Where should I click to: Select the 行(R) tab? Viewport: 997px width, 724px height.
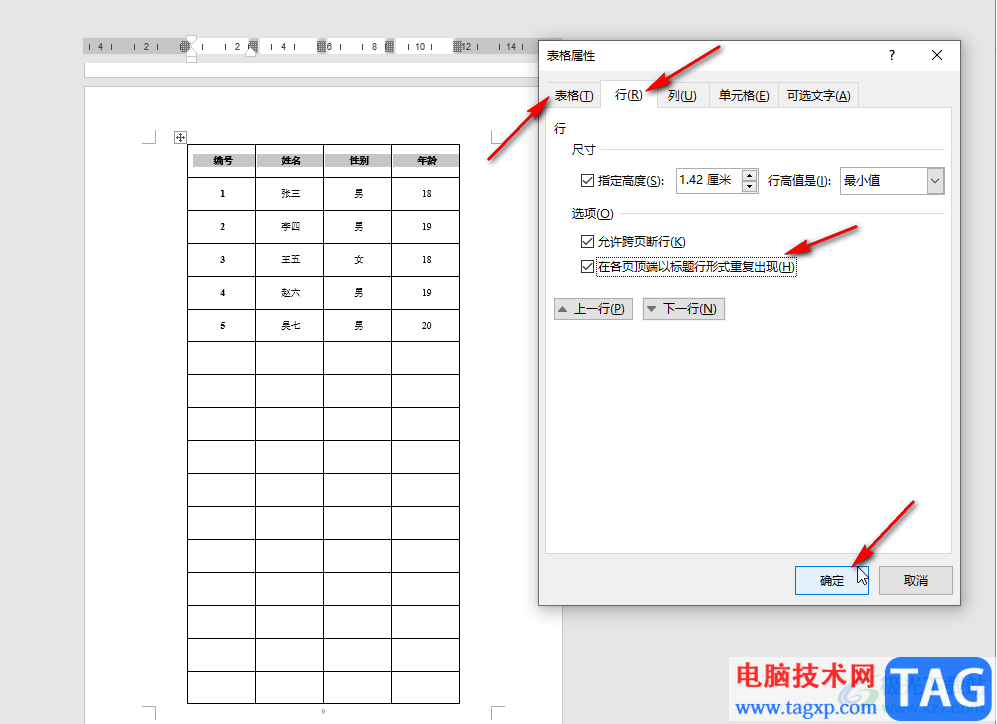pos(628,95)
